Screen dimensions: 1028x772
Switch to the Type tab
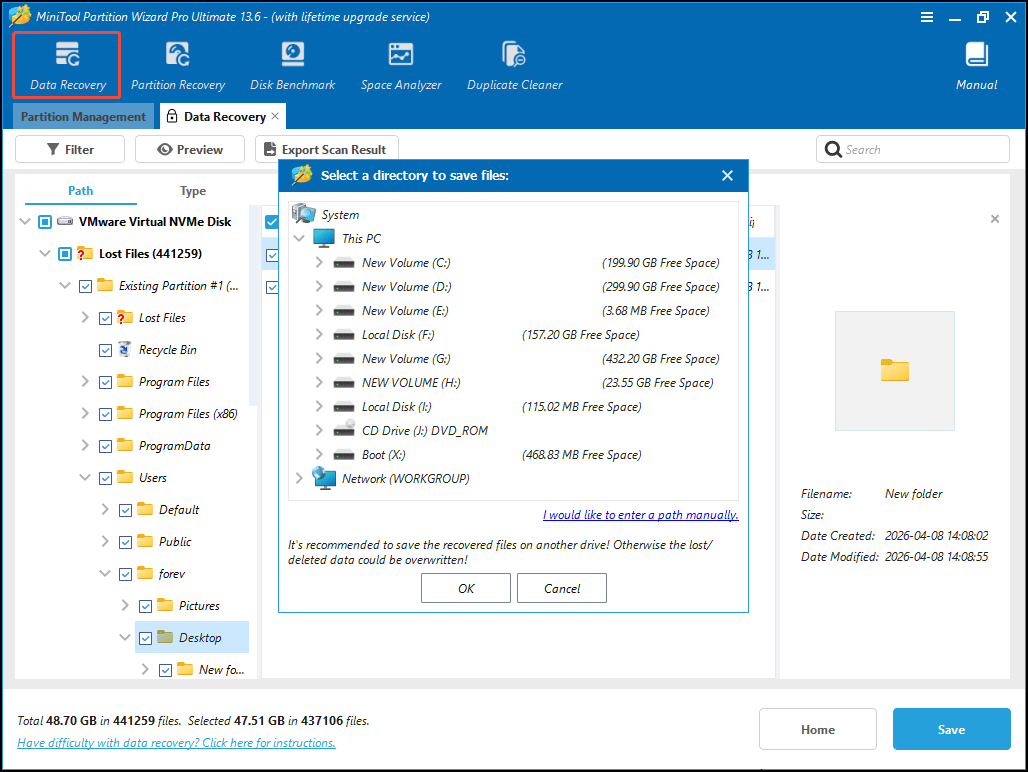(x=192, y=190)
